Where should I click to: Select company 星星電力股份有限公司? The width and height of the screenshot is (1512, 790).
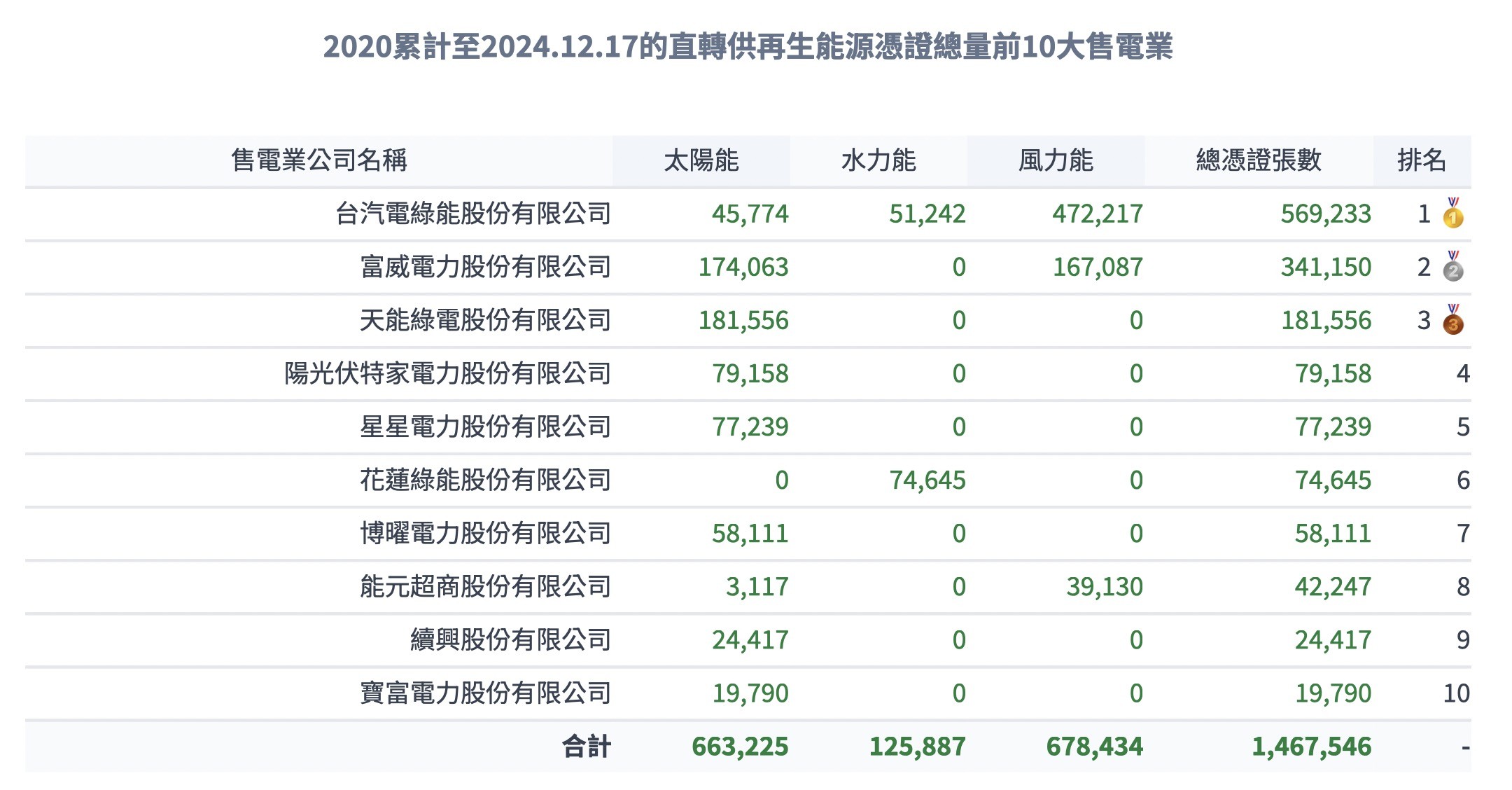[486, 427]
